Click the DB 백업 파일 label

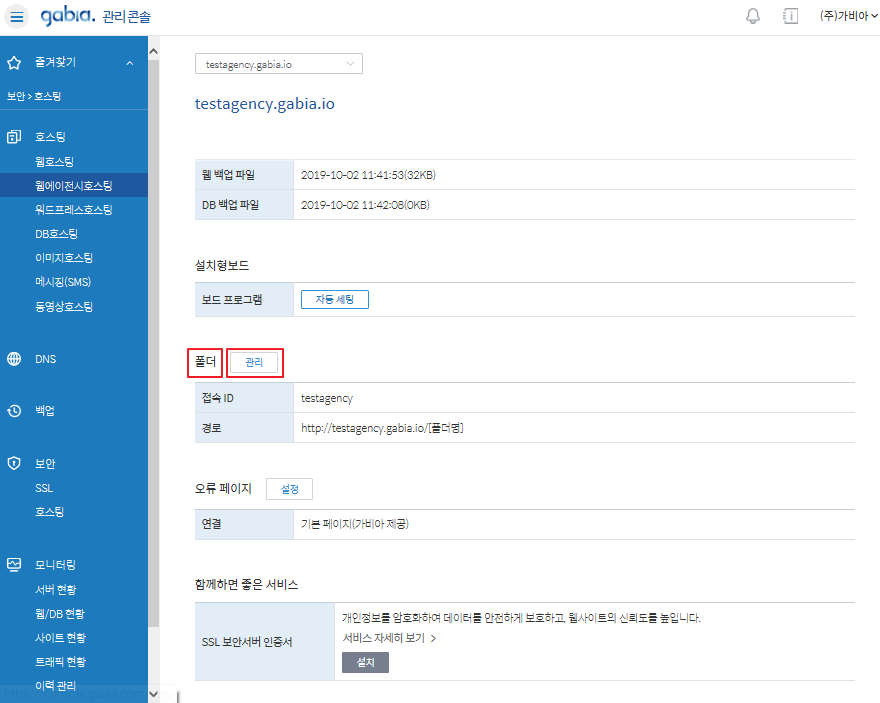tap(230, 205)
